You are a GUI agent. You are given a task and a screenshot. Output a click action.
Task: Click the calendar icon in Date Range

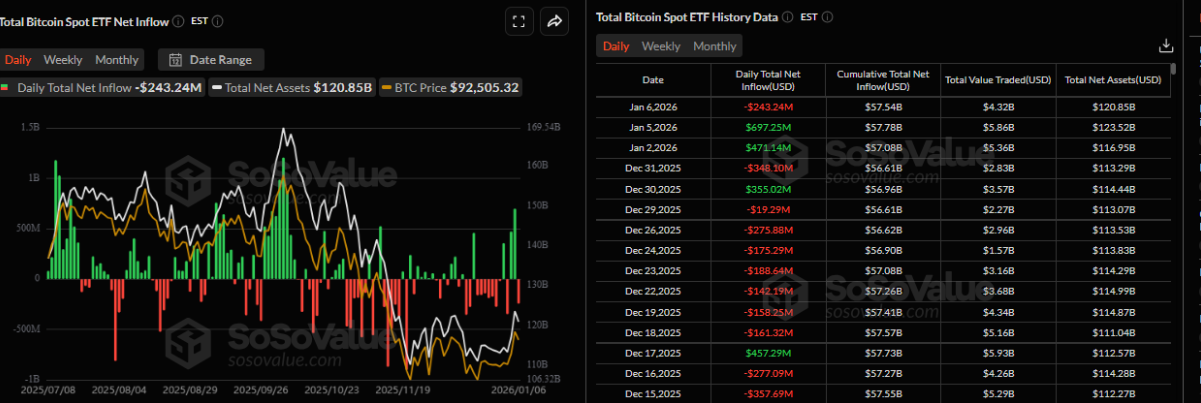click(176, 60)
